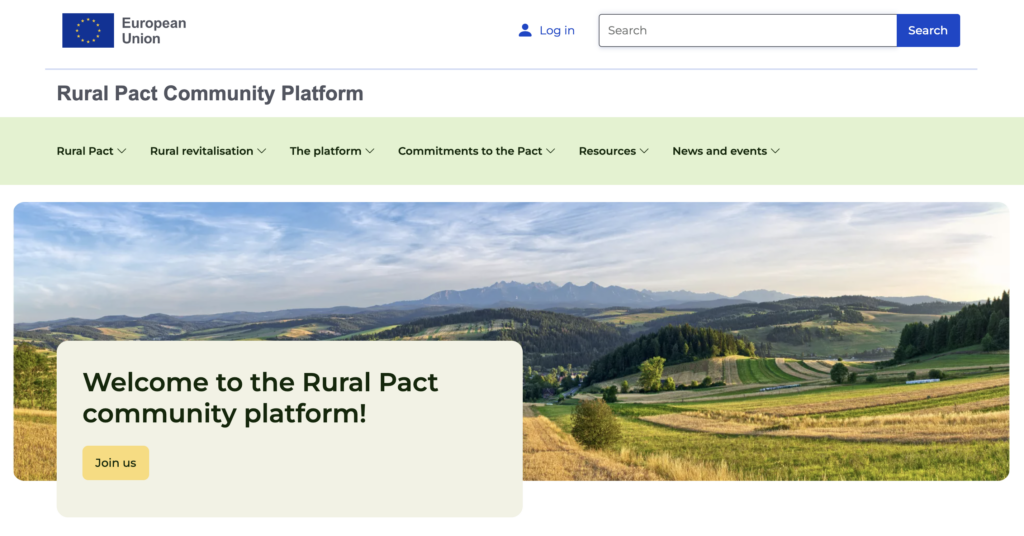The width and height of the screenshot is (1024, 536).
Task: Focus the Search text field
Action: [x=747, y=30]
